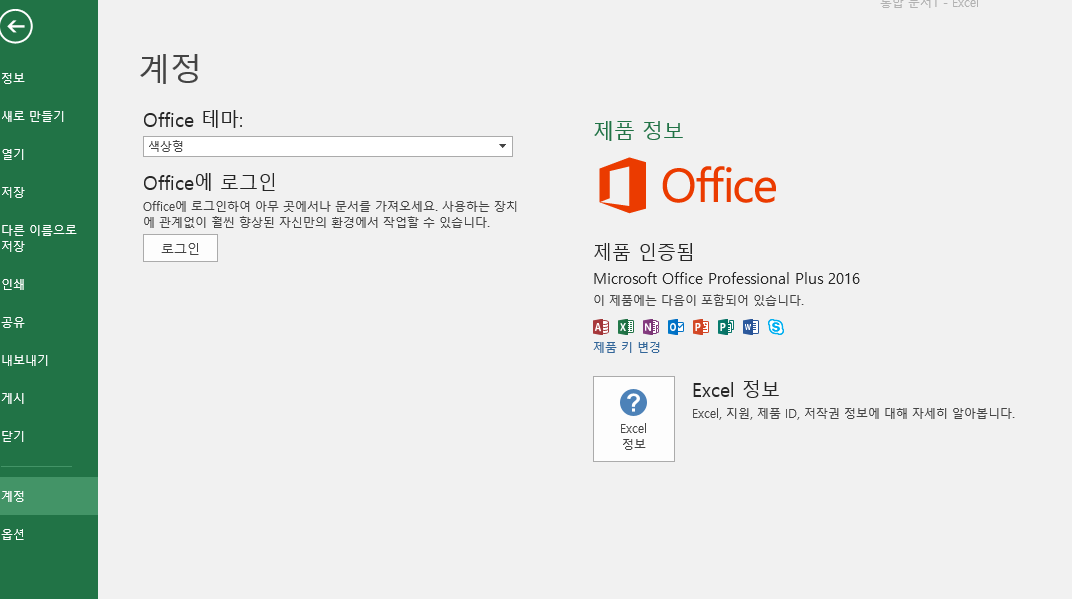Click the text 이 제품에는 다음이 포함되어 있습니다.

tap(698, 300)
